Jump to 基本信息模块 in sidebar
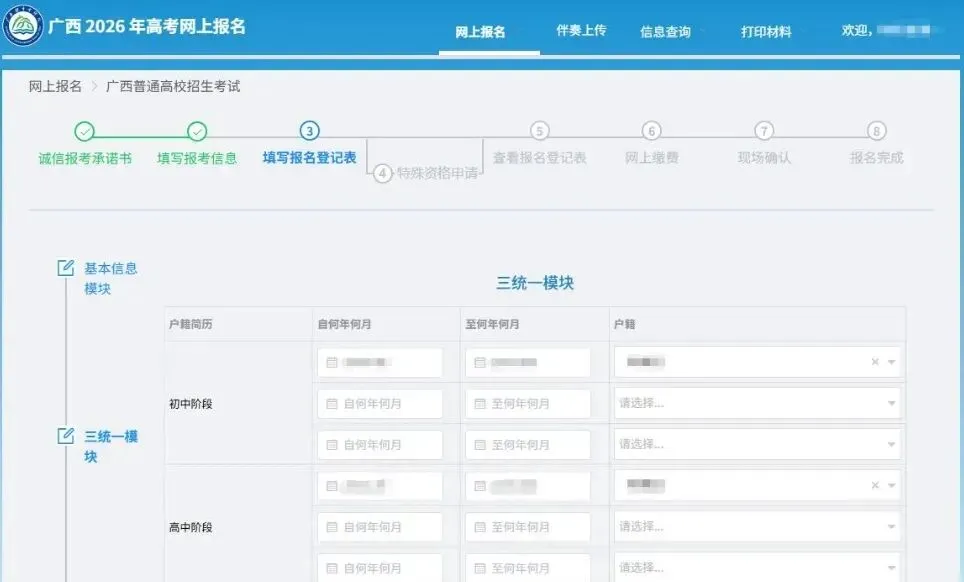 pos(111,278)
